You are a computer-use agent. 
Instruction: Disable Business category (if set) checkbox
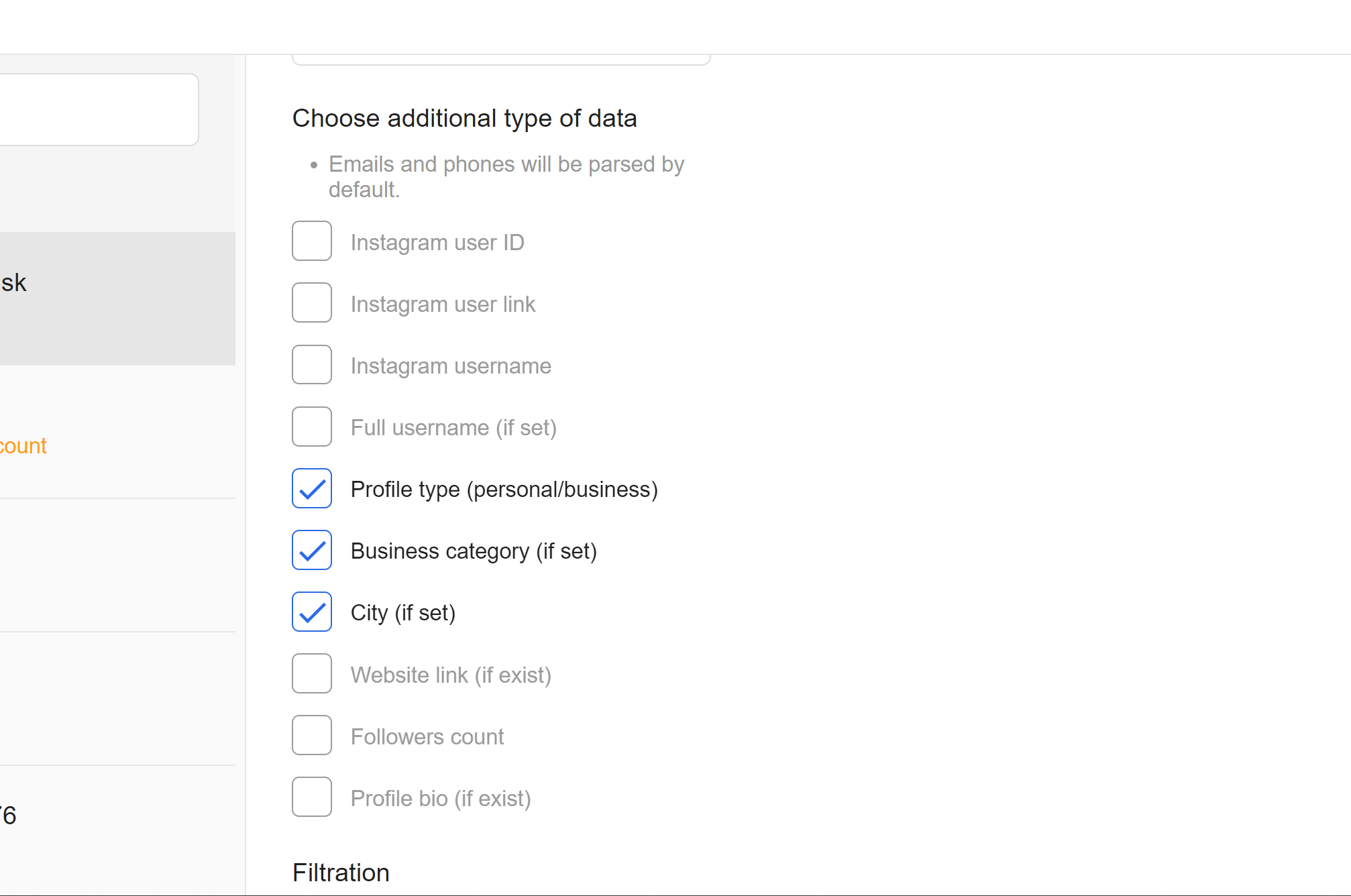tap(312, 550)
